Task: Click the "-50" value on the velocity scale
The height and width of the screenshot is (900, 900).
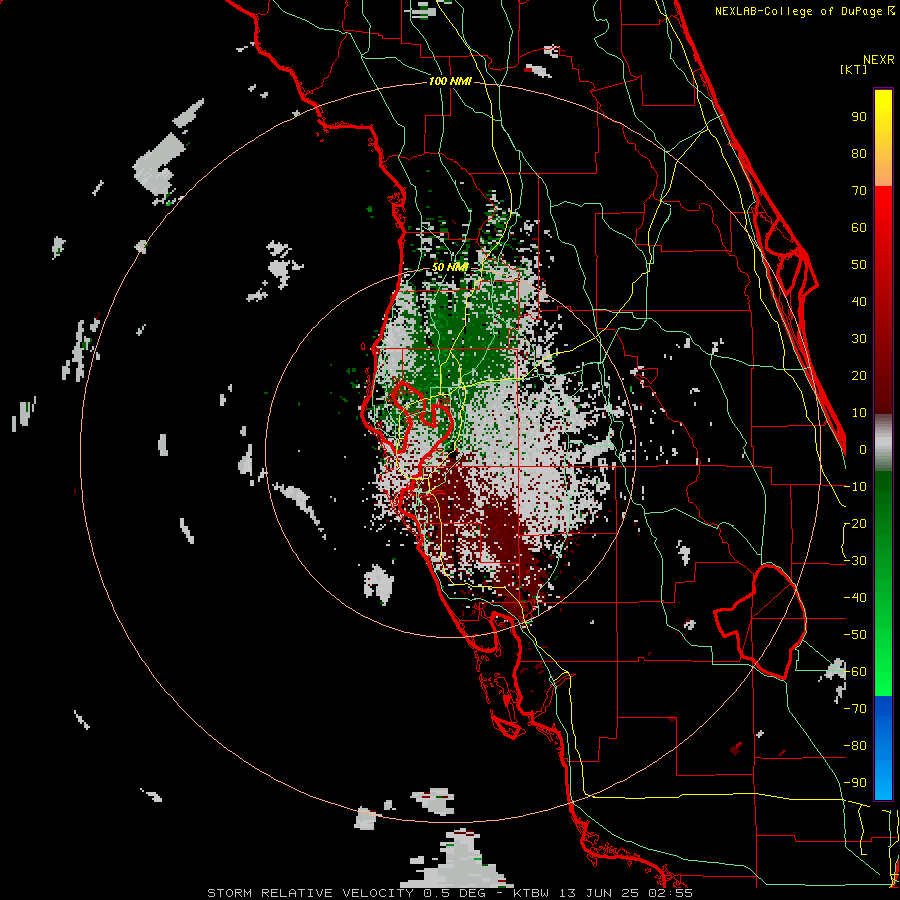Action: tap(855, 635)
